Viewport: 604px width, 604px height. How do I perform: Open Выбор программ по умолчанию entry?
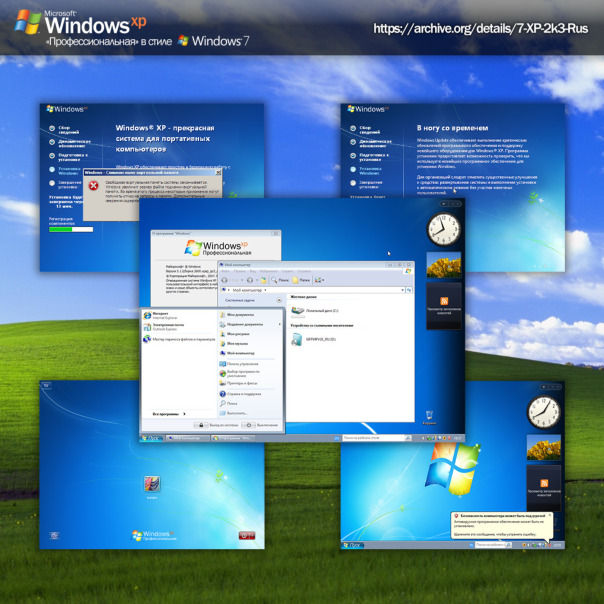(240, 373)
